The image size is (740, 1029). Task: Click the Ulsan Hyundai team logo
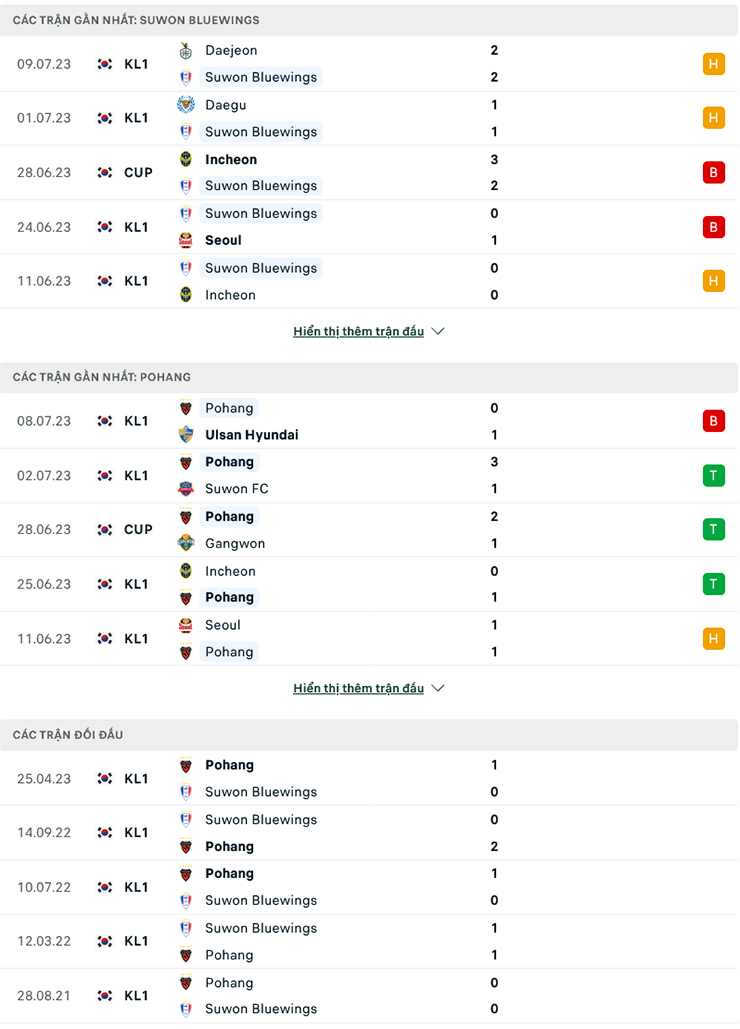(184, 434)
